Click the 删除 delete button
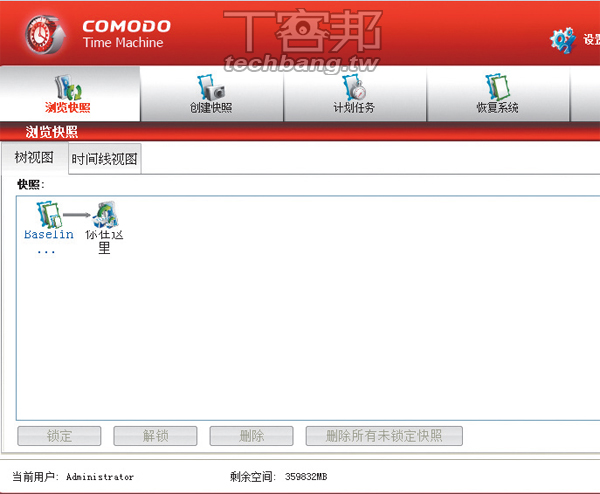This screenshot has width=600, height=494. pyautogui.click(x=251, y=436)
